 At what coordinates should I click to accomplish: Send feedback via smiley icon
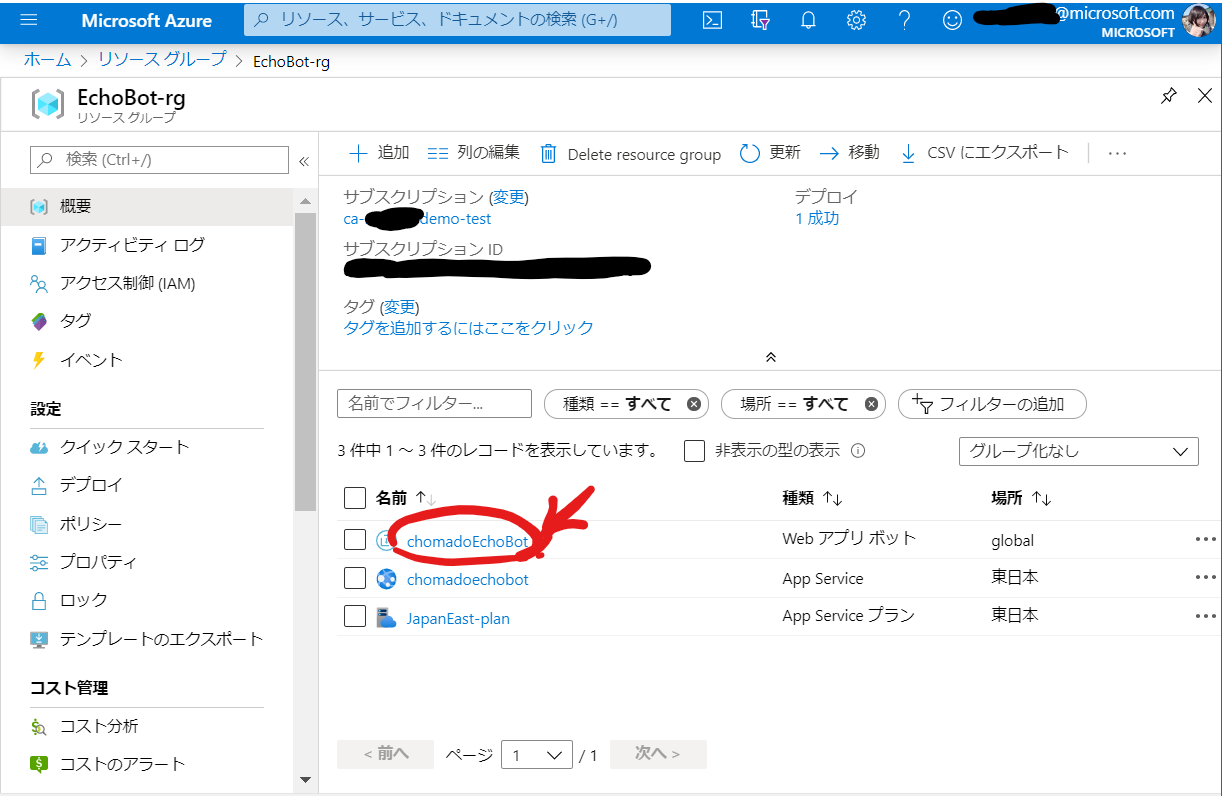(x=952, y=20)
